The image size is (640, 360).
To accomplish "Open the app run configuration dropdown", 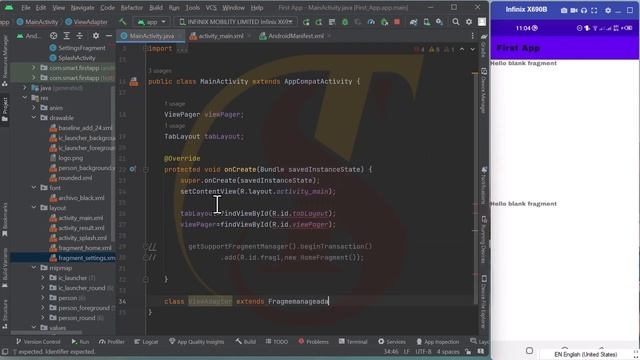I will tap(152, 22).
